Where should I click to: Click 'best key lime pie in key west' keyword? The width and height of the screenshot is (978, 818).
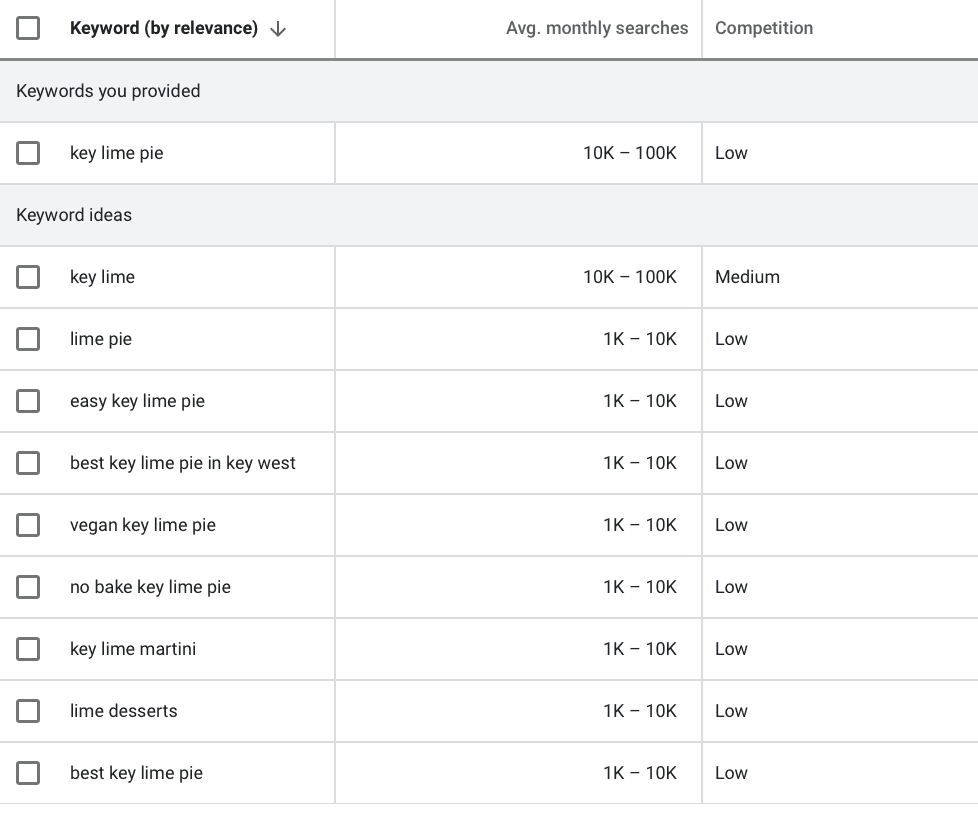click(x=183, y=463)
